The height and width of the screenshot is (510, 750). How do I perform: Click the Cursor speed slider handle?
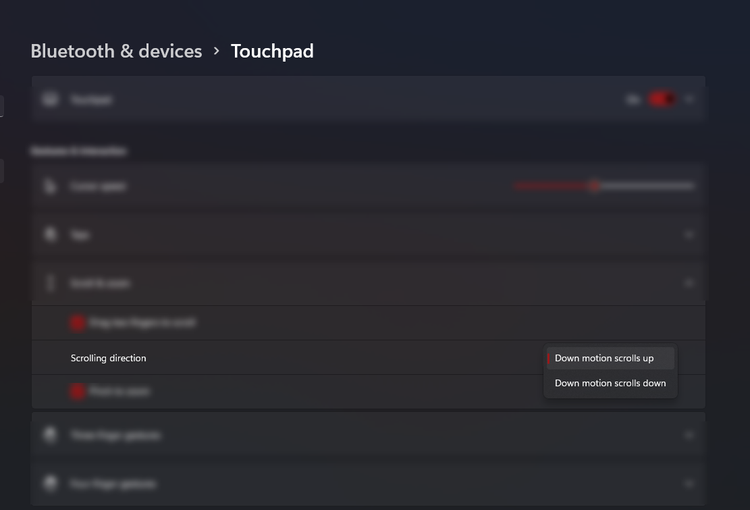(x=595, y=186)
